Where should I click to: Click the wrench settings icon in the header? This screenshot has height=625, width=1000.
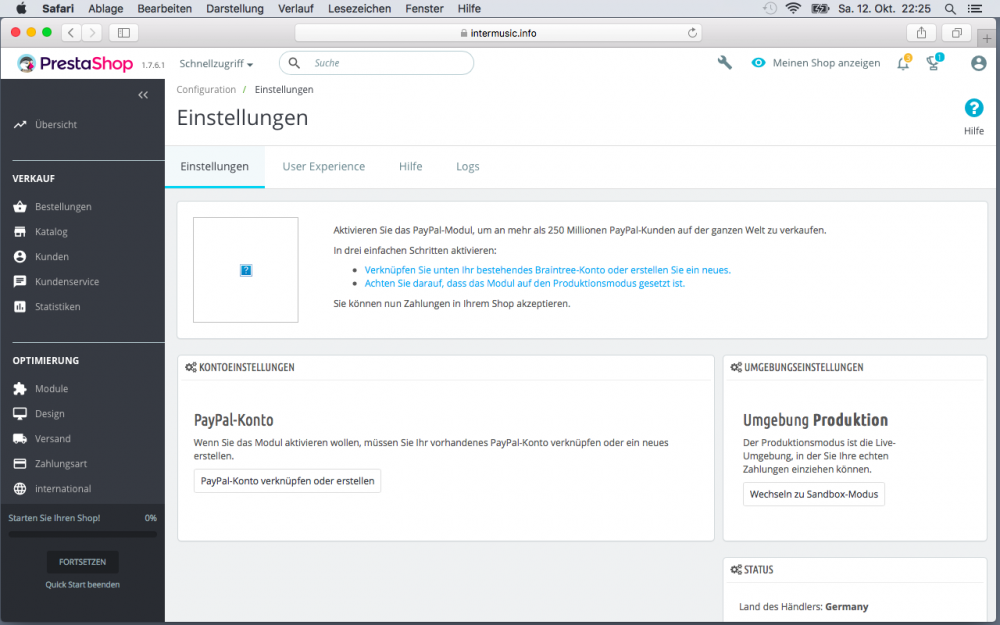coord(723,62)
